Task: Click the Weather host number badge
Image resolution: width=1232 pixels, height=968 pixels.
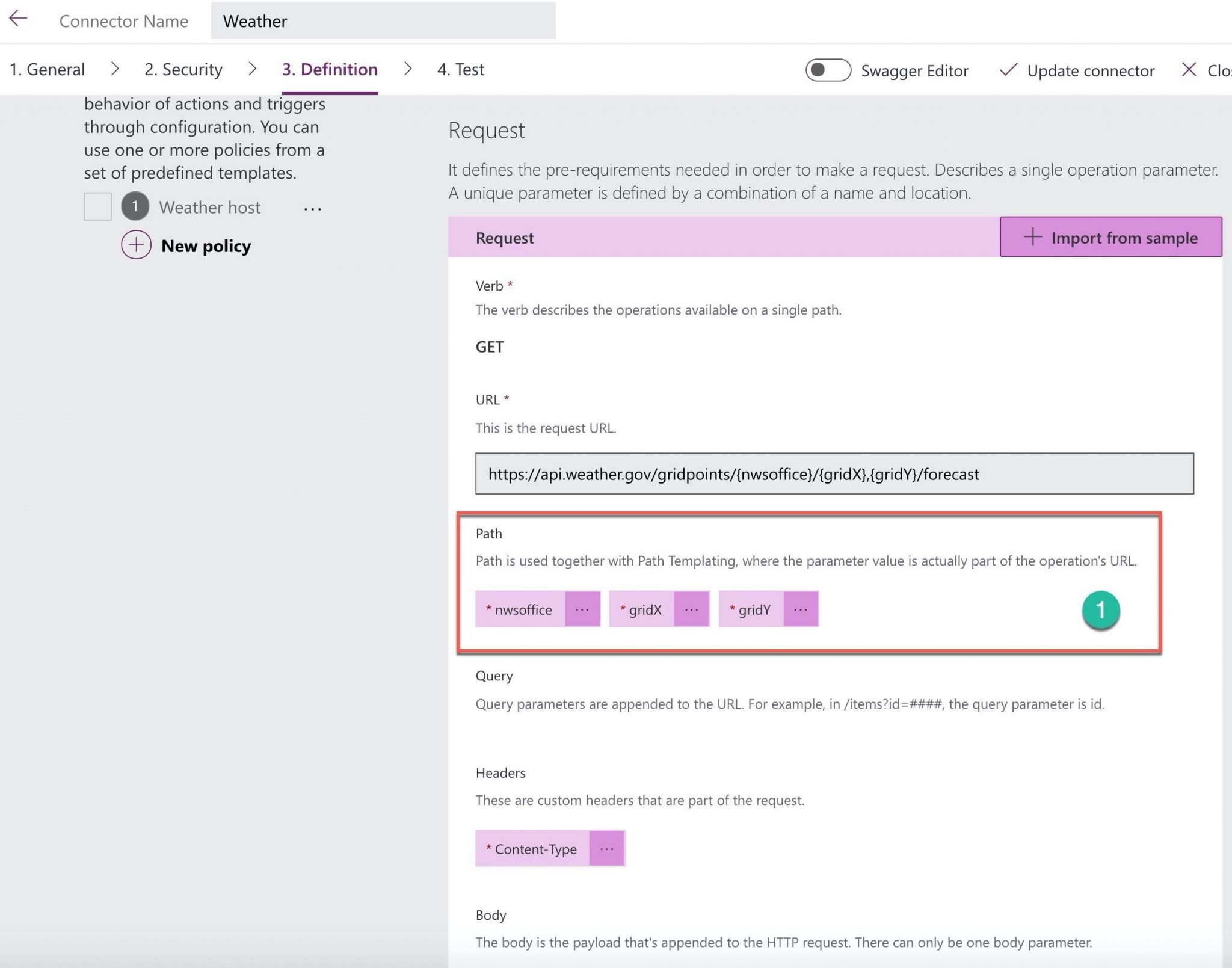Action: [135, 206]
